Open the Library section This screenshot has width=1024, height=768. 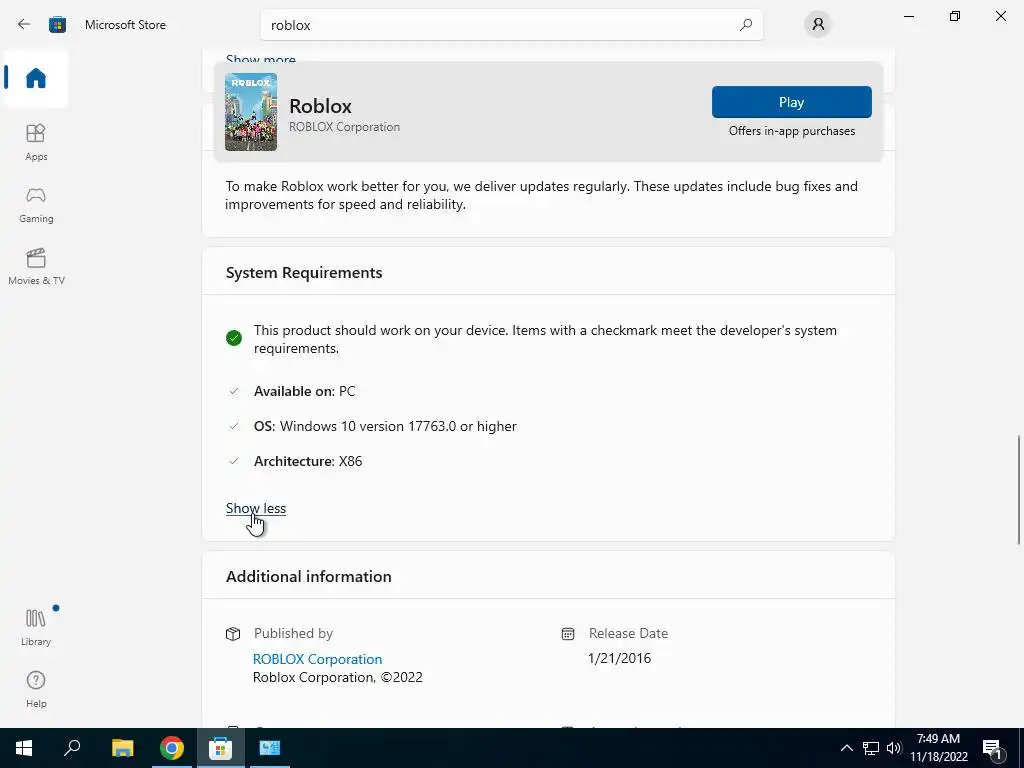tap(36, 627)
